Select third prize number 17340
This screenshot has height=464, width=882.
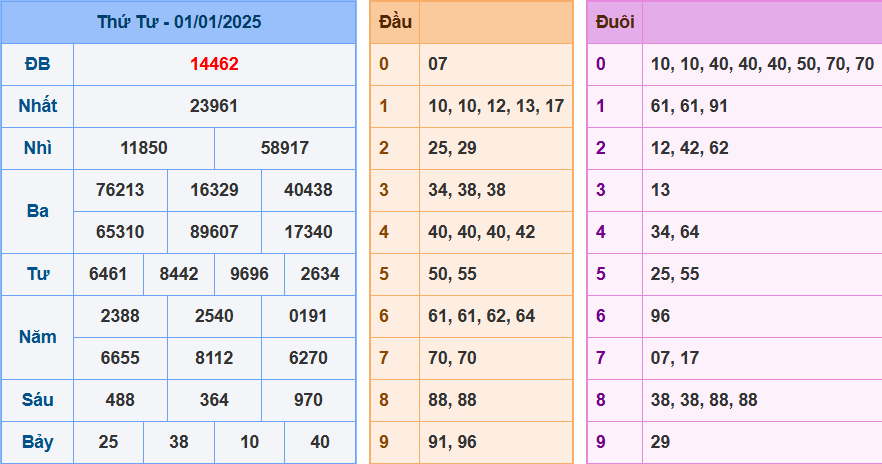pos(308,232)
